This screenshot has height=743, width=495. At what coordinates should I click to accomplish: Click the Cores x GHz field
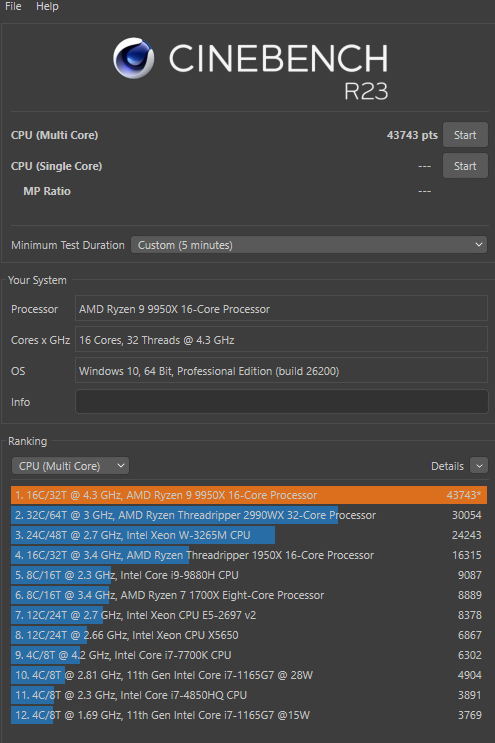281,340
